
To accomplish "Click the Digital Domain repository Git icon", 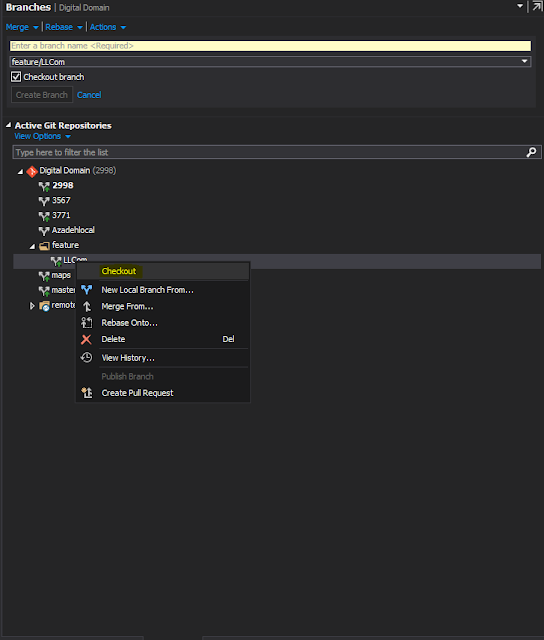I will tap(32, 171).
